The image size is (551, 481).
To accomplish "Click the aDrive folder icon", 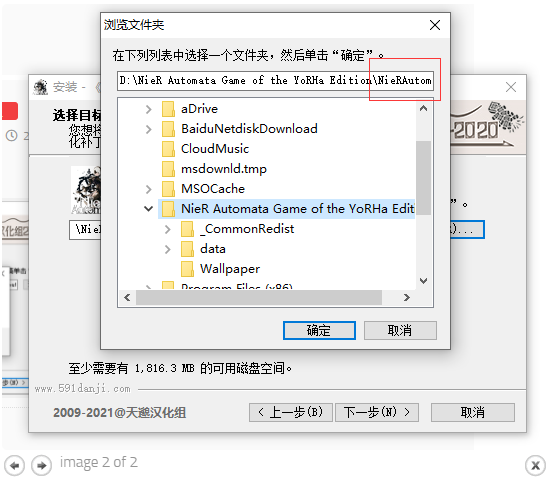I will click(x=168, y=109).
